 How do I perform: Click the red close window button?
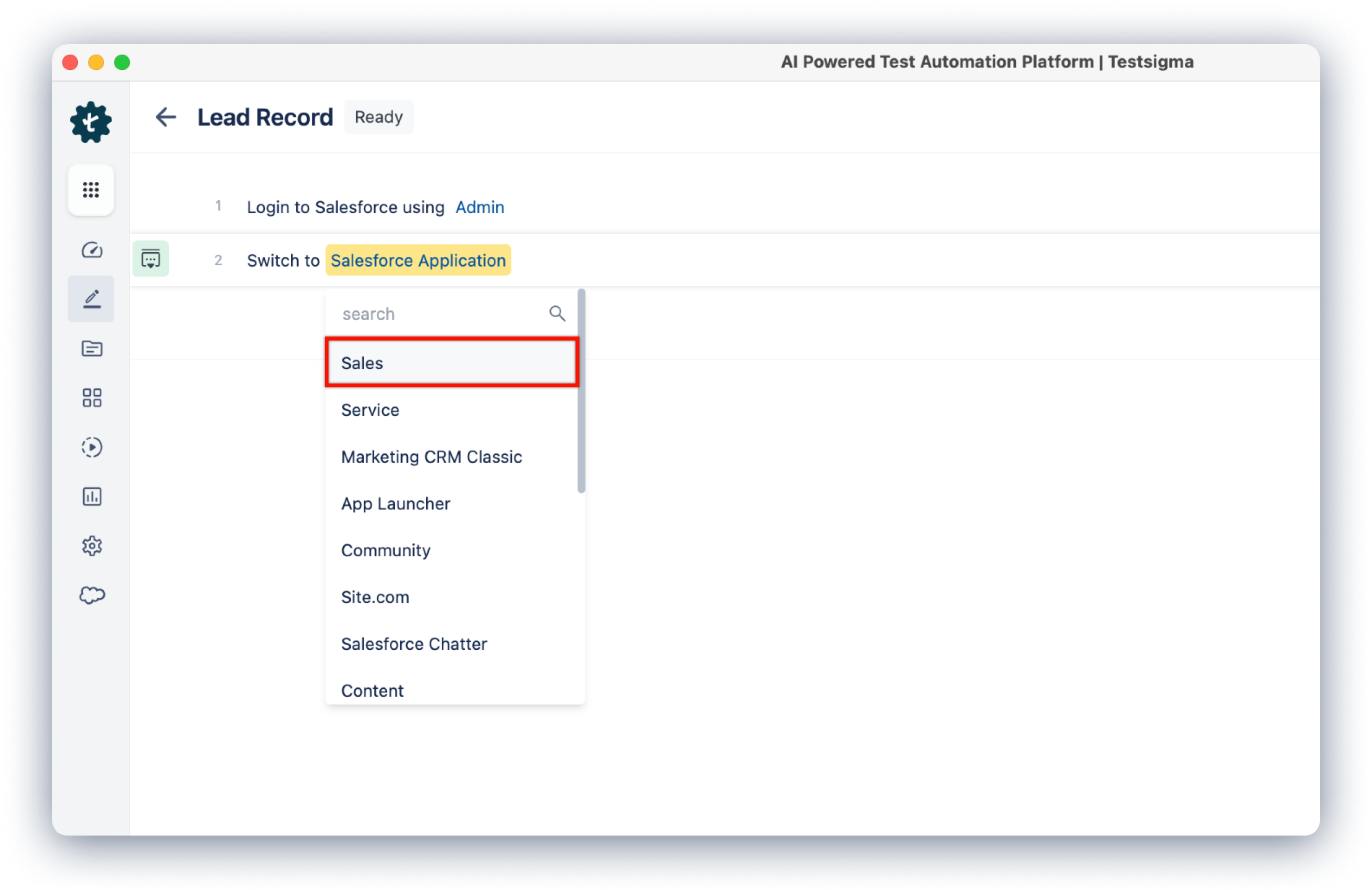[x=70, y=62]
